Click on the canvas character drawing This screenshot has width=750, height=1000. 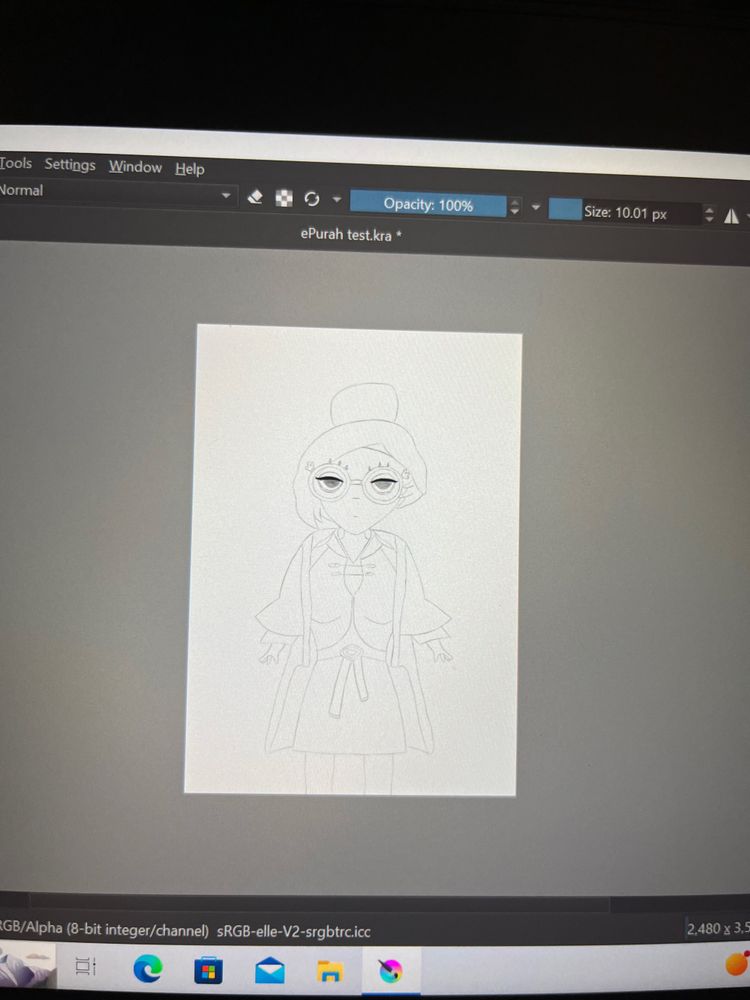[353, 588]
